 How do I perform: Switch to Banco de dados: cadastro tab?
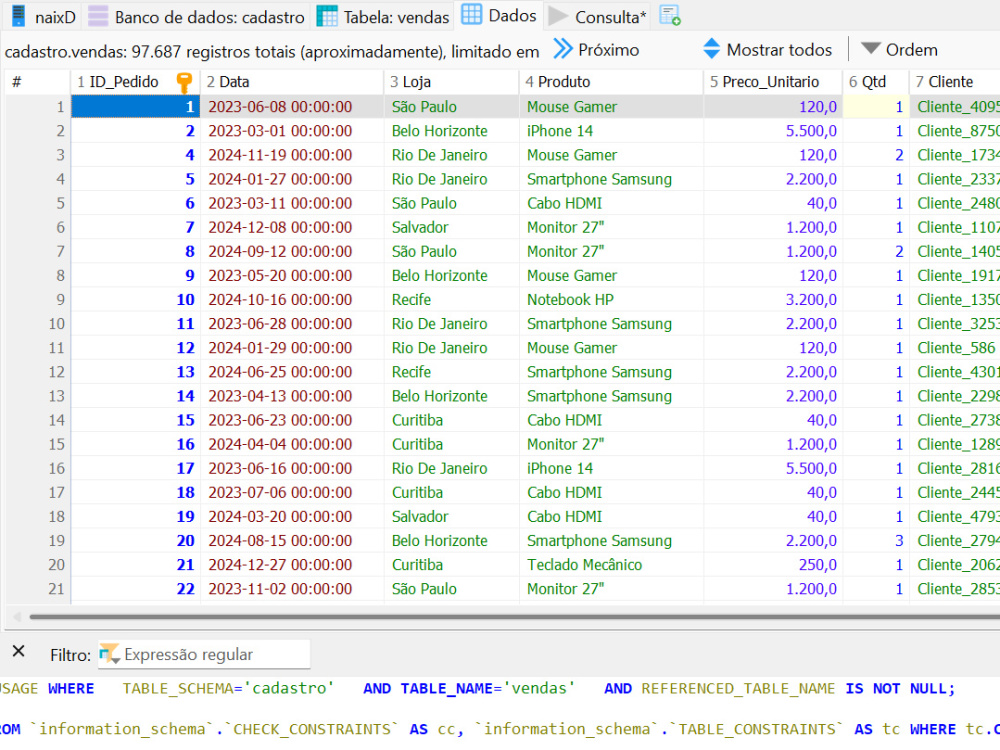coord(196,17)
